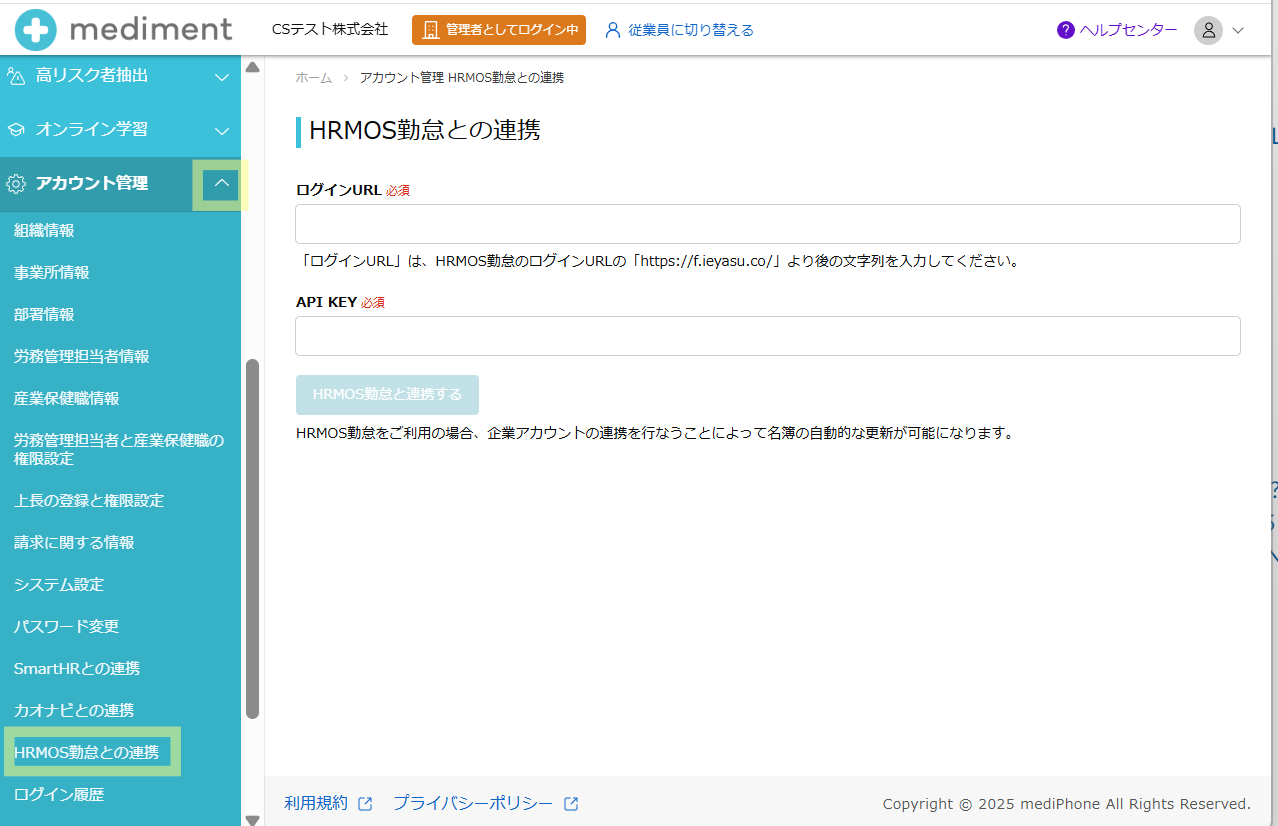
Task: Open the ヘルプセンター link
Action: point(1129,30)
